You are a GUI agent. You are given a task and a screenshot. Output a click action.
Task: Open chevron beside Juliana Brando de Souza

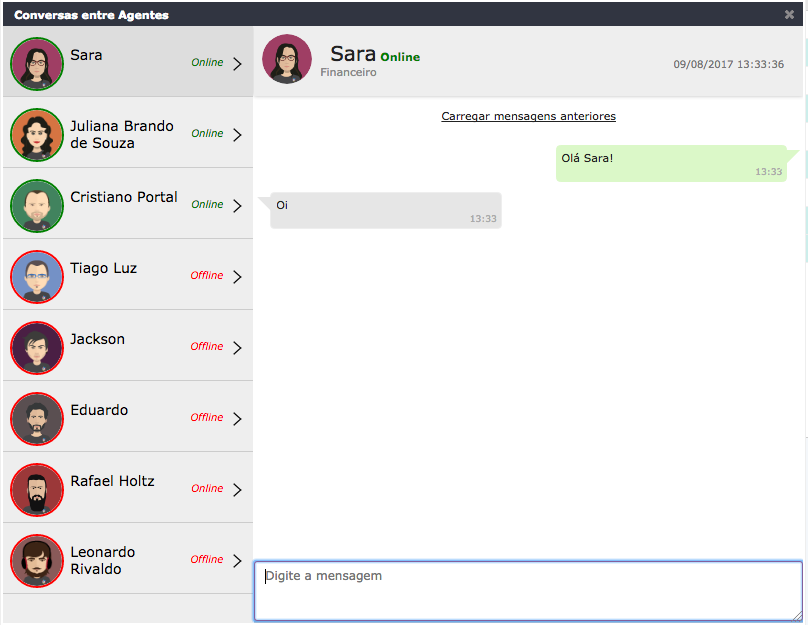tap(237, 135)
